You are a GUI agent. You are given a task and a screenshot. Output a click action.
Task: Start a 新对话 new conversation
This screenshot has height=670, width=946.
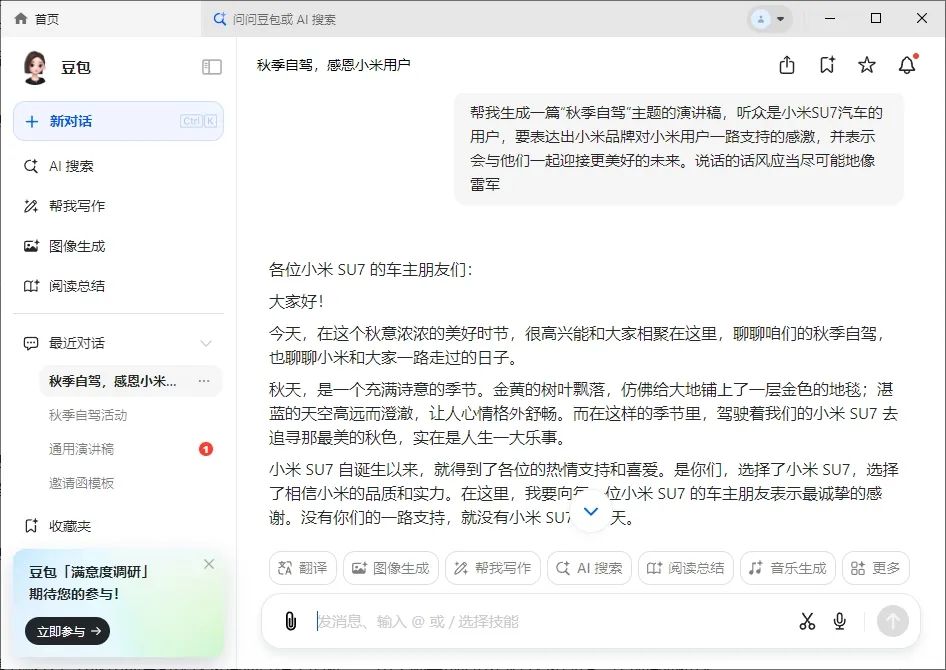click(x=118, y=121)
